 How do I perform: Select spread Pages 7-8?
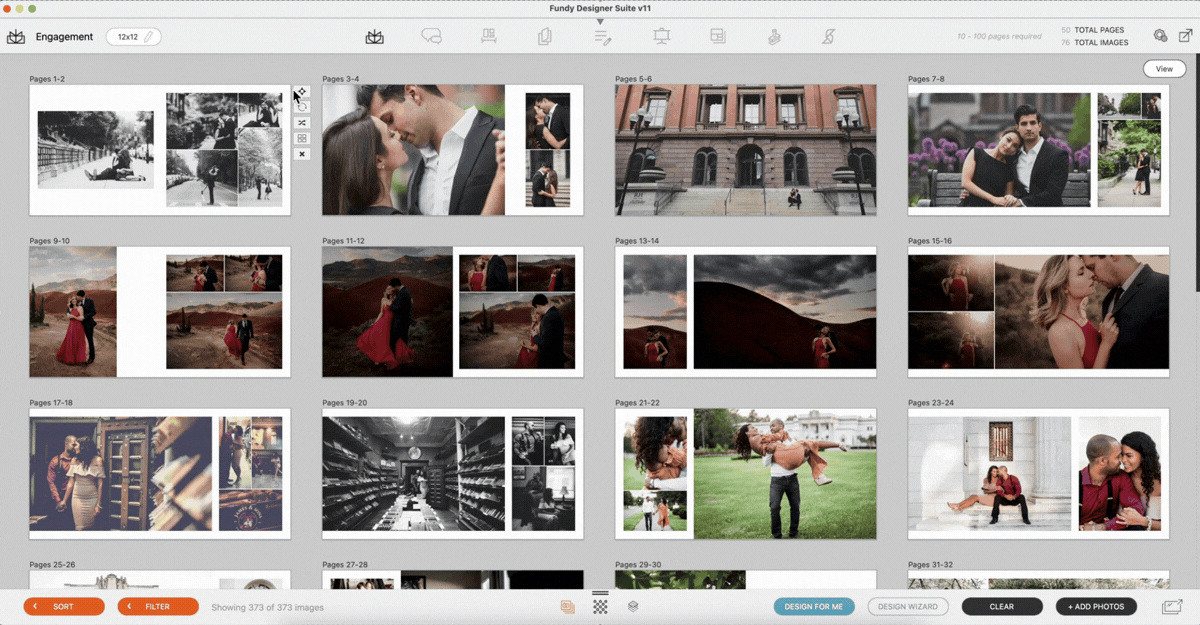[1039, 150]
